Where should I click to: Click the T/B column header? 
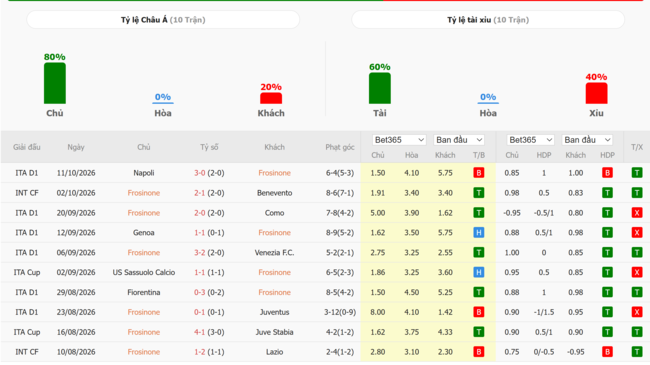[479, 155]
